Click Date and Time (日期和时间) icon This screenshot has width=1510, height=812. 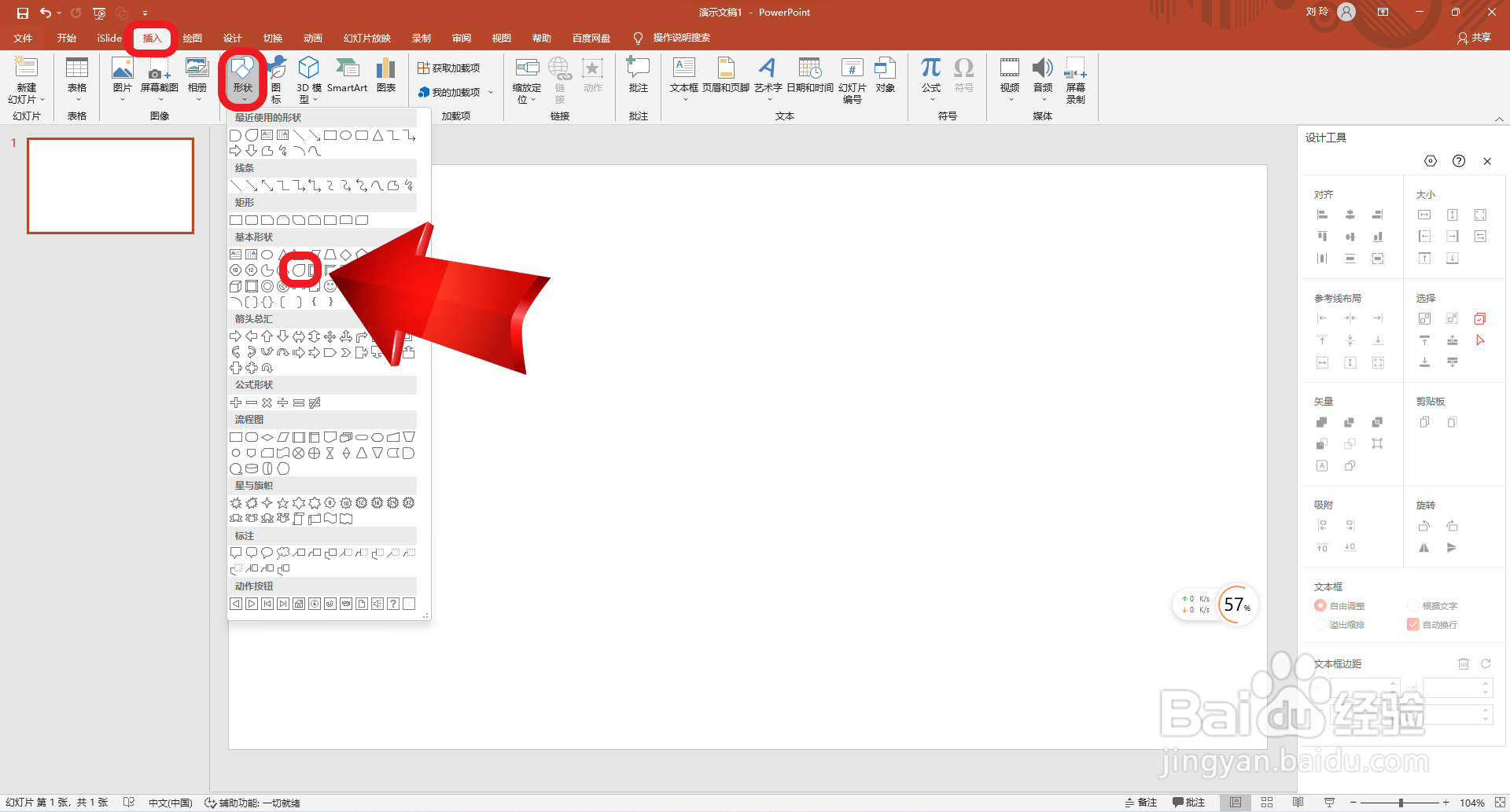coord(810,69)
